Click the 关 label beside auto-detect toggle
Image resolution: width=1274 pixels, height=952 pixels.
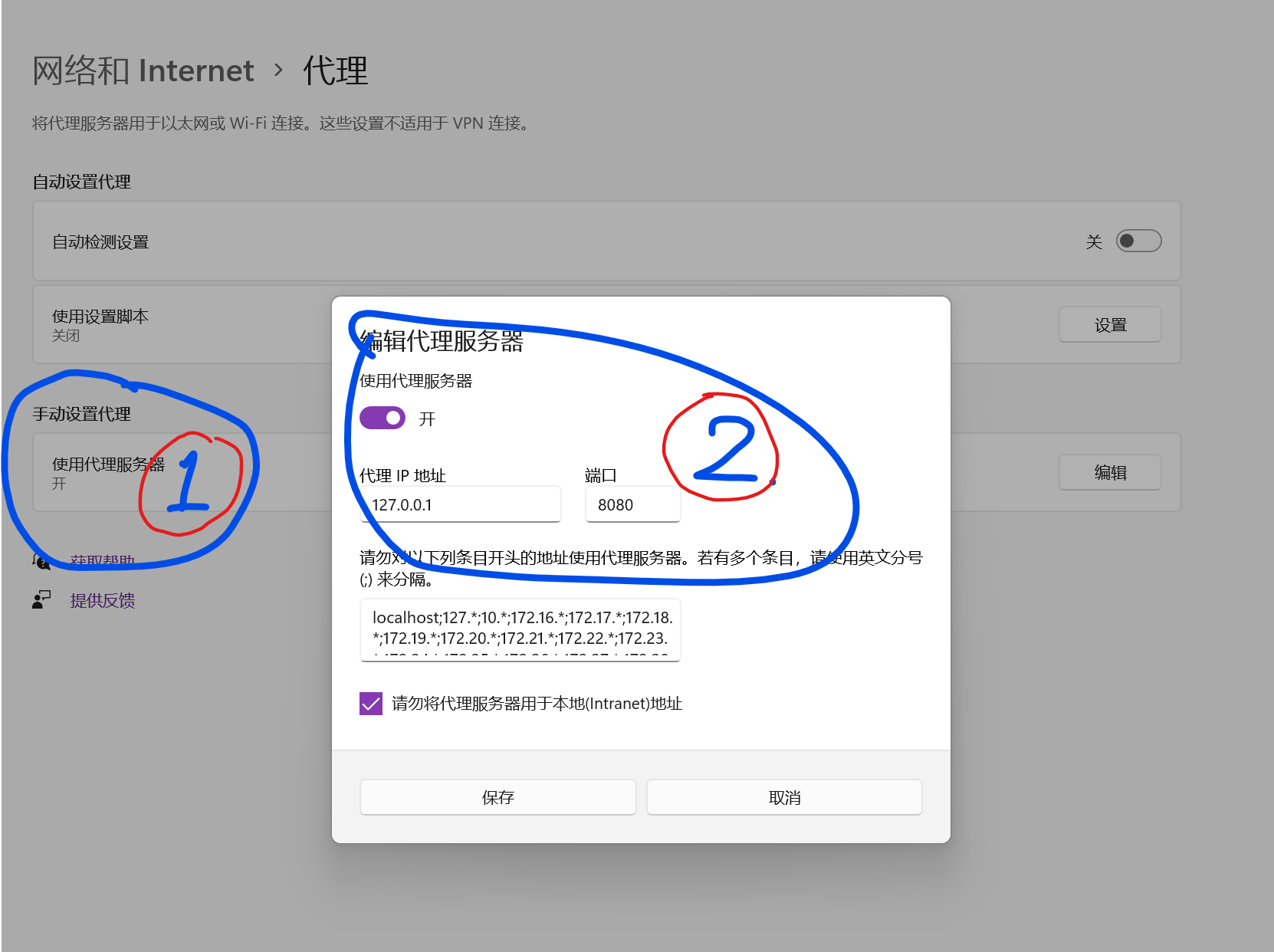click(1094, 242)
